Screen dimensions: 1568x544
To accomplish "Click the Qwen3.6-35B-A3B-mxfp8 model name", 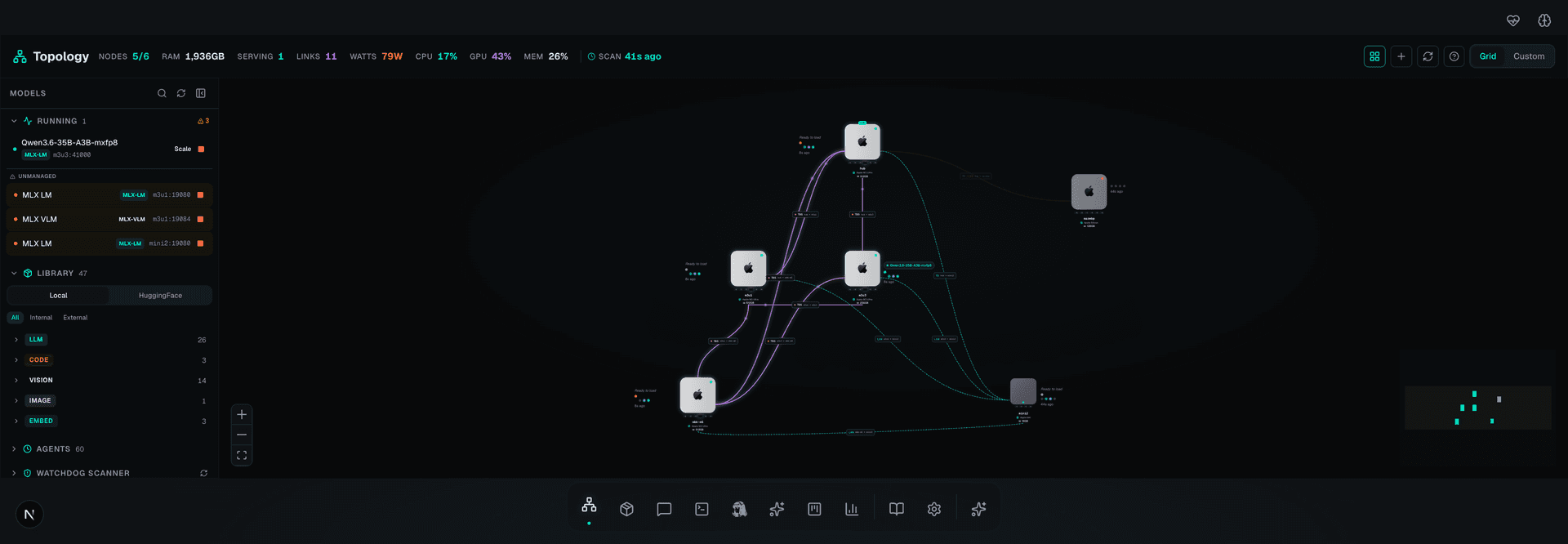I will tap(69, 142).
